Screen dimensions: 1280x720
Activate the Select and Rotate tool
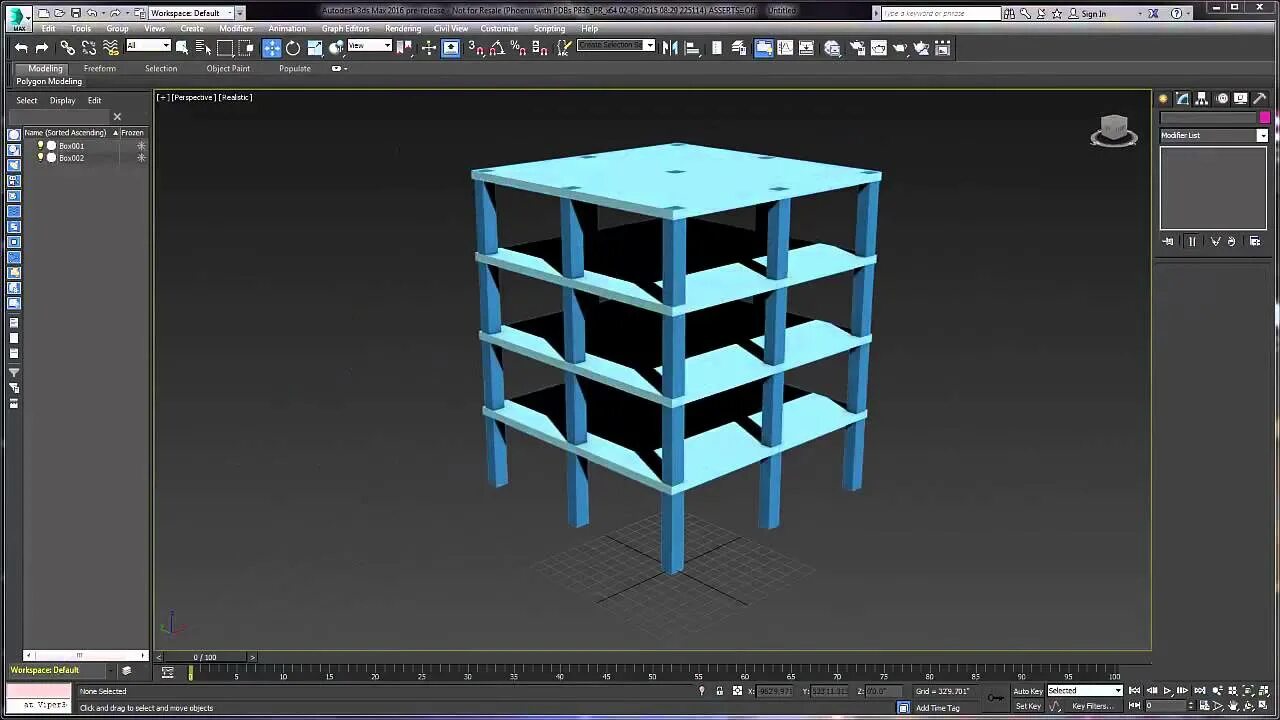[x=293, y=48]
